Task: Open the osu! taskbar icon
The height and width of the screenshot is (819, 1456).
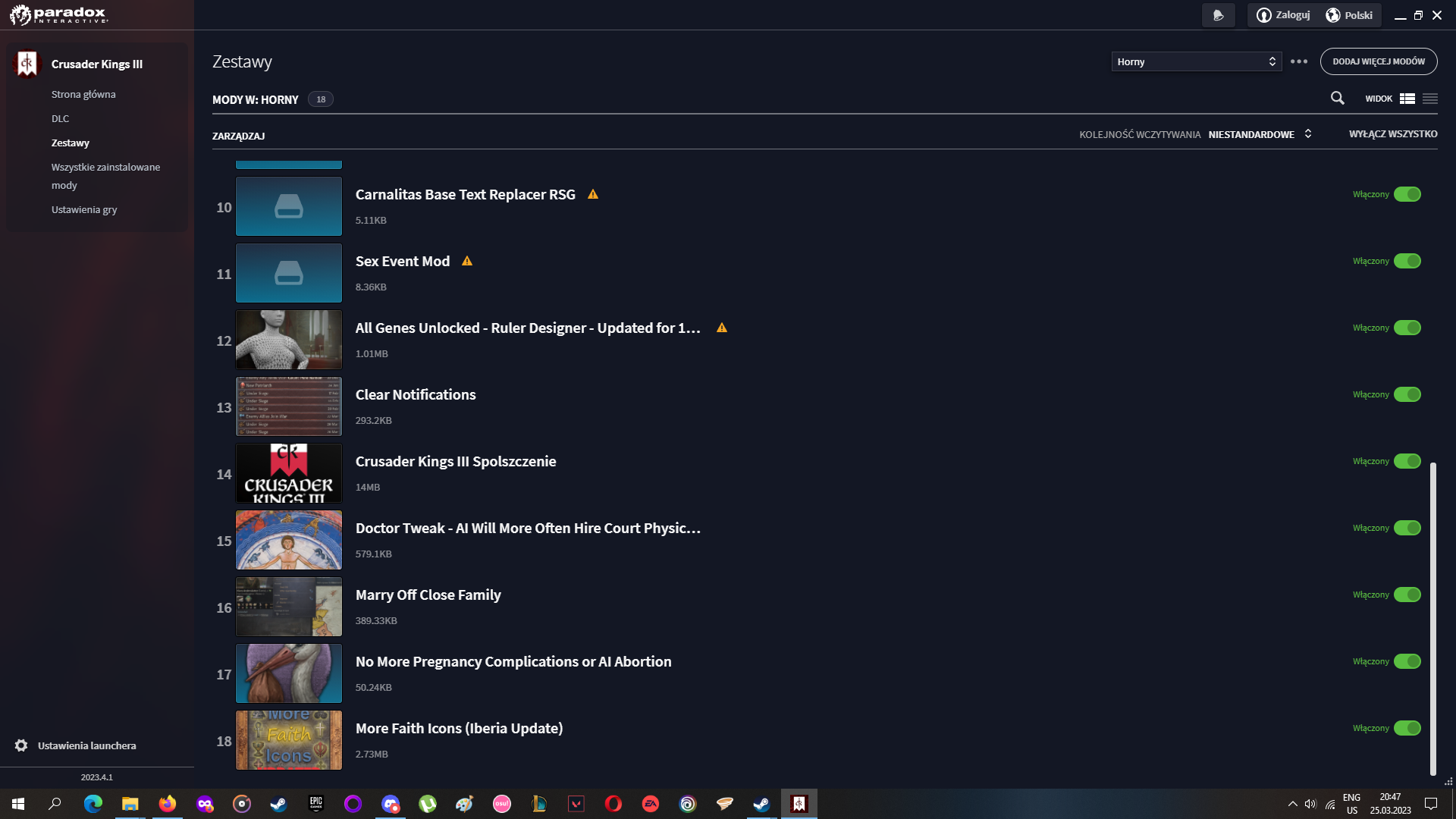Action: pyautogui.click(x=502, y=804)
